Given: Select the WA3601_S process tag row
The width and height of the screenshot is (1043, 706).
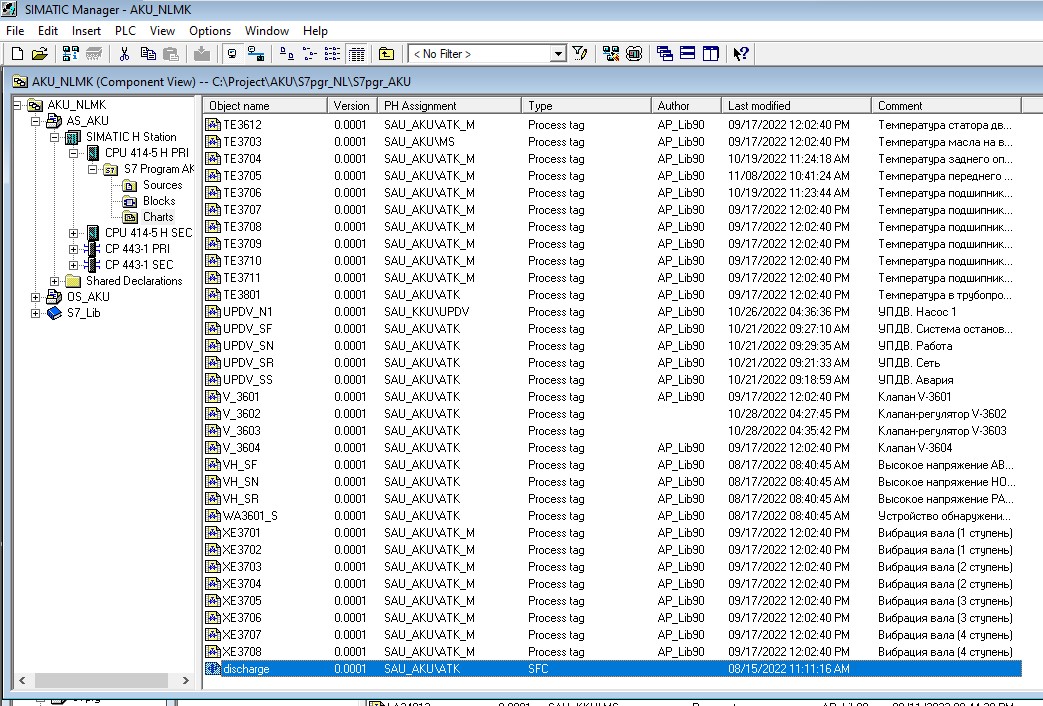Looking at the screenshot, I should tap(612, 516).
